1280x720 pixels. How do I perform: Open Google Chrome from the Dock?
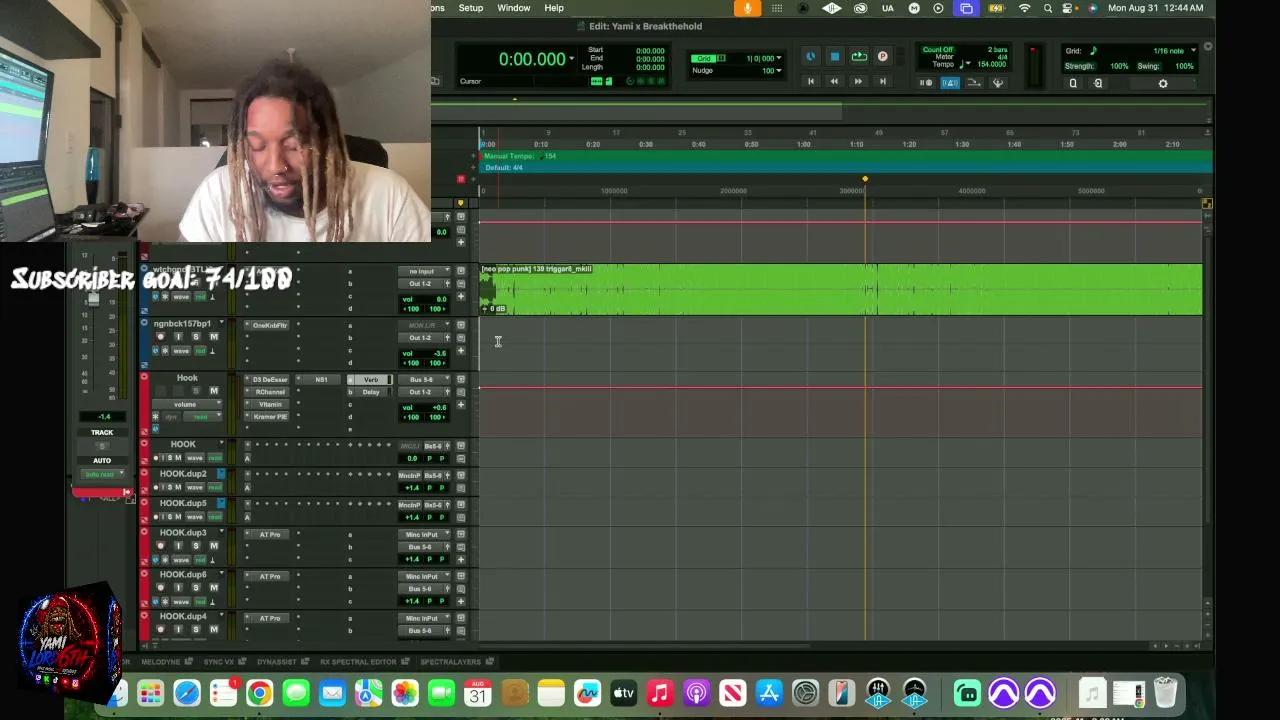coord(259,693)
